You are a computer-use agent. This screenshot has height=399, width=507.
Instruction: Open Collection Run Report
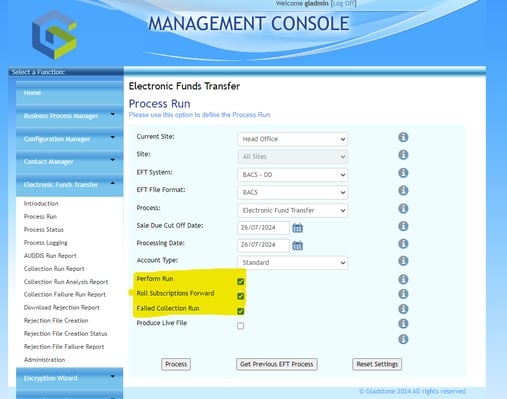(54, 269)
